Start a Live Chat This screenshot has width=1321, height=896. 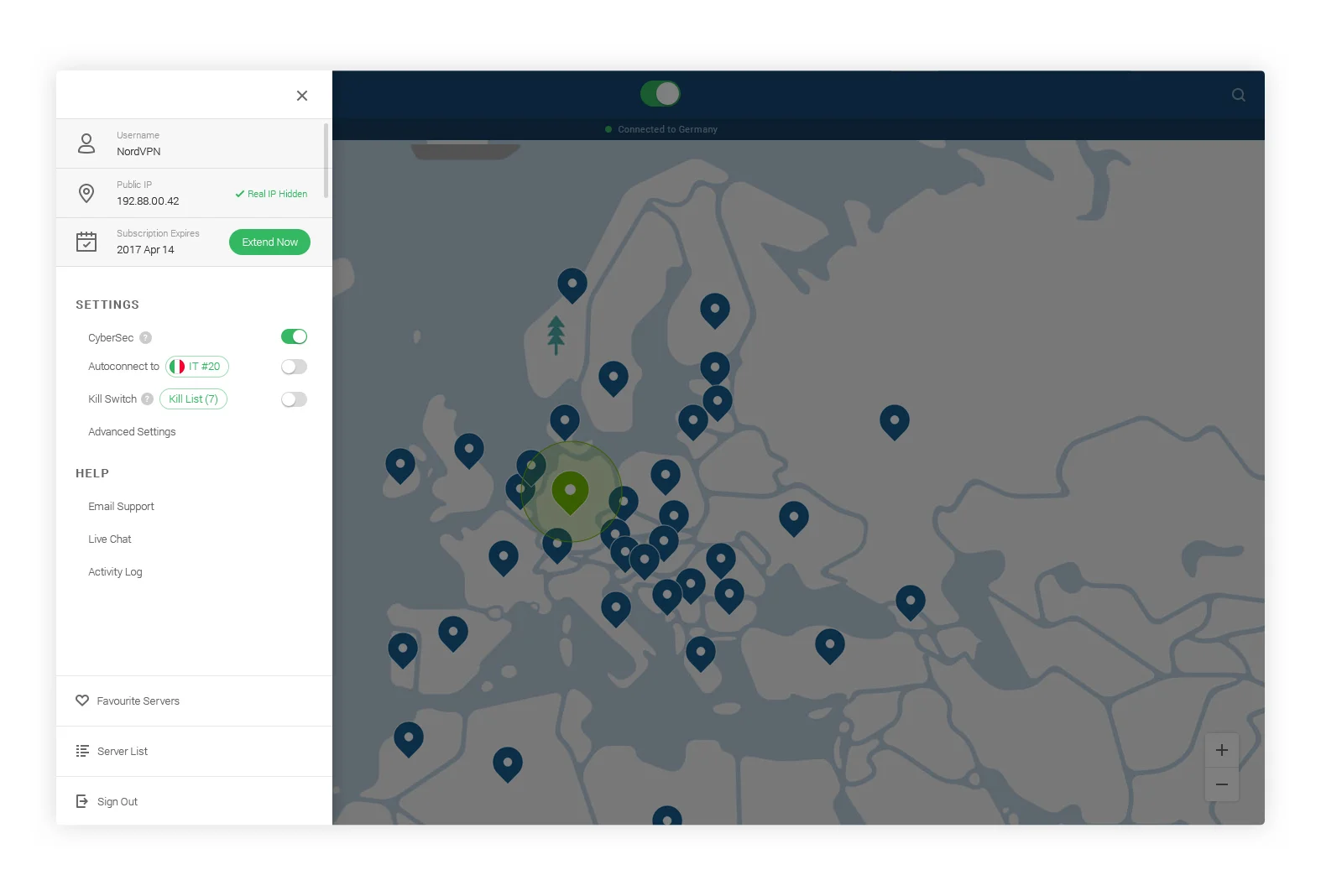(110, 539)
